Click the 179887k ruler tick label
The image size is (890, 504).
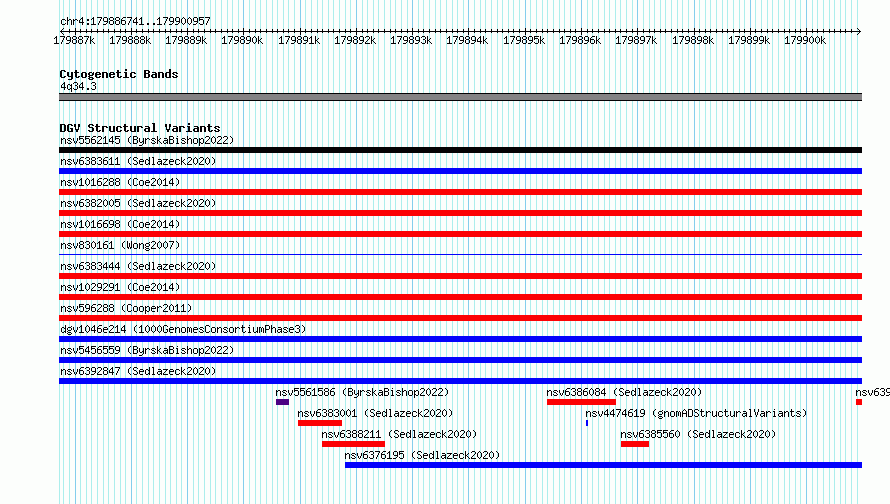tap(74, 40)
